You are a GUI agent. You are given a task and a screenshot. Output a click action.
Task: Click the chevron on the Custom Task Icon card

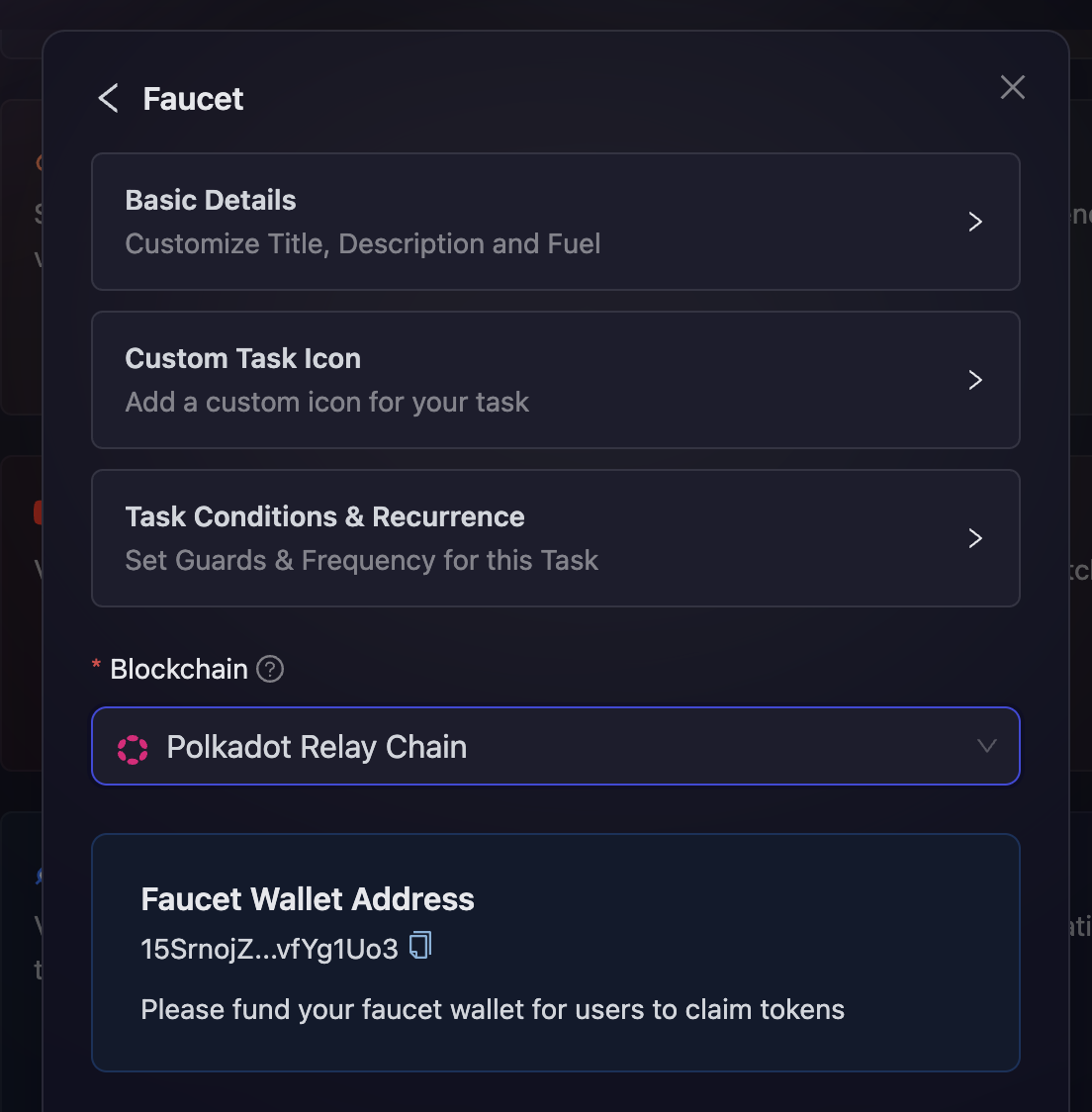975,380
